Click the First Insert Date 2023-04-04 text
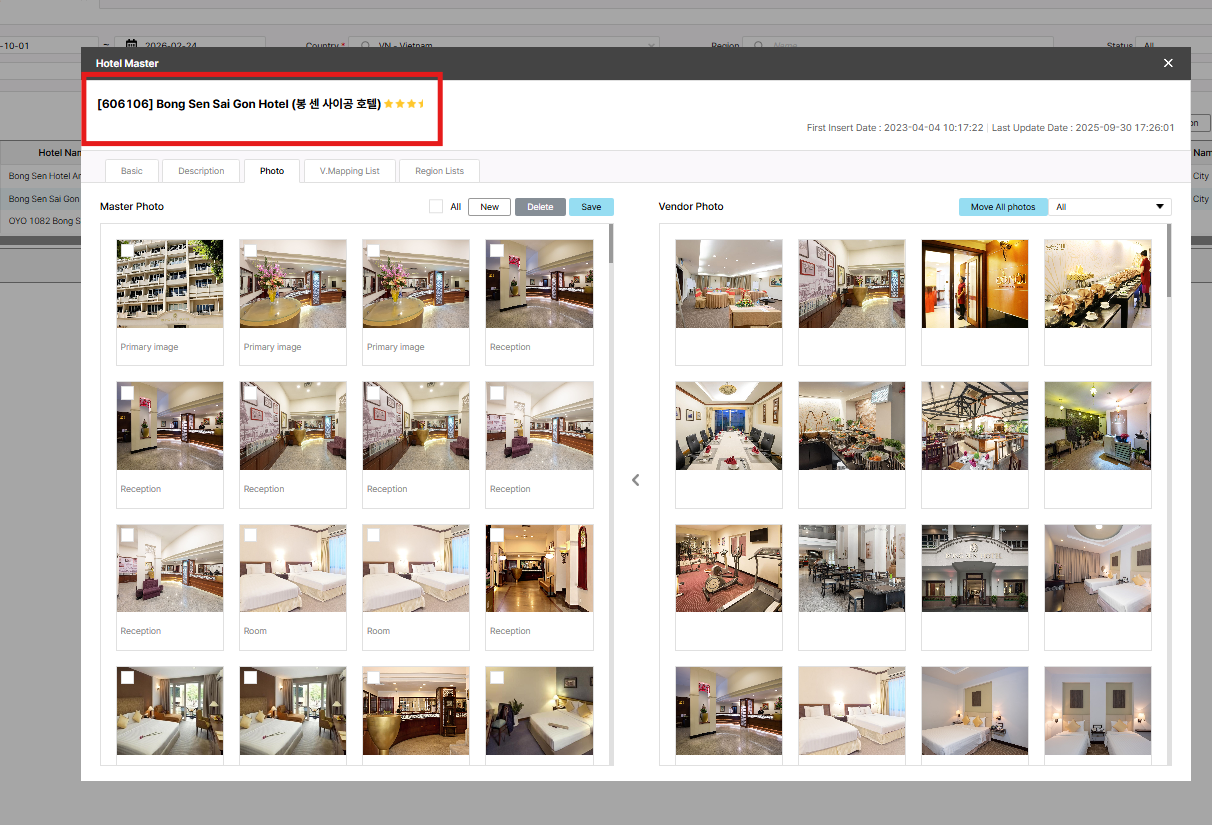The height and width of the screenshot is (825, 1212). [895, 128]
